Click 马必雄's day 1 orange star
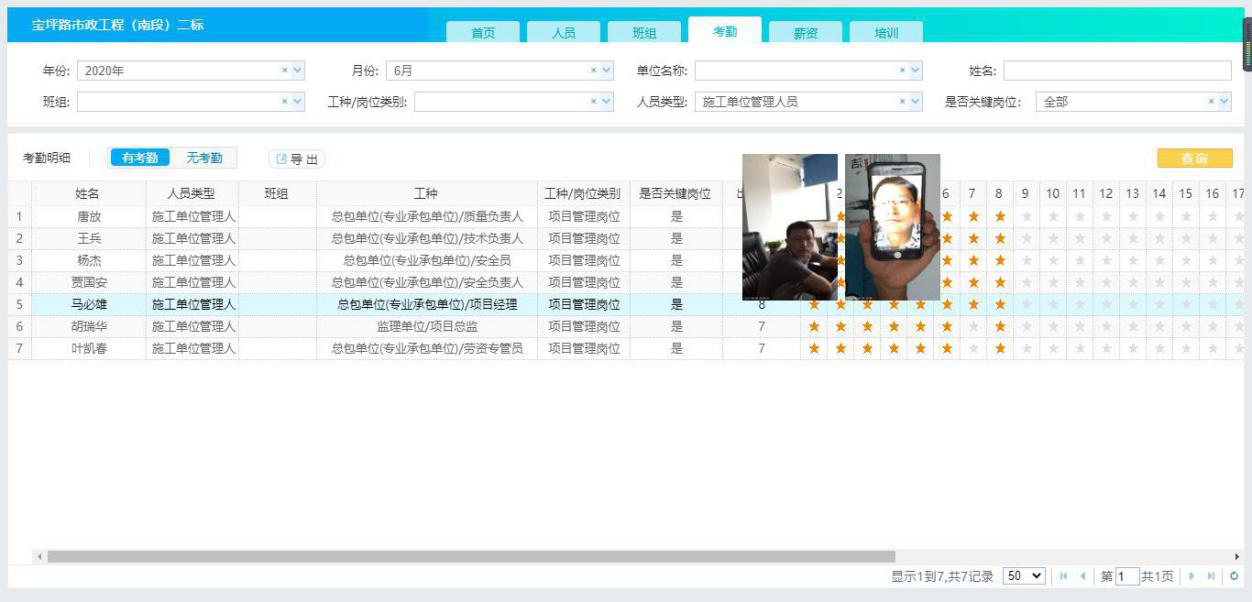Screen dimensions: 1252x602 tap(814, 304)
